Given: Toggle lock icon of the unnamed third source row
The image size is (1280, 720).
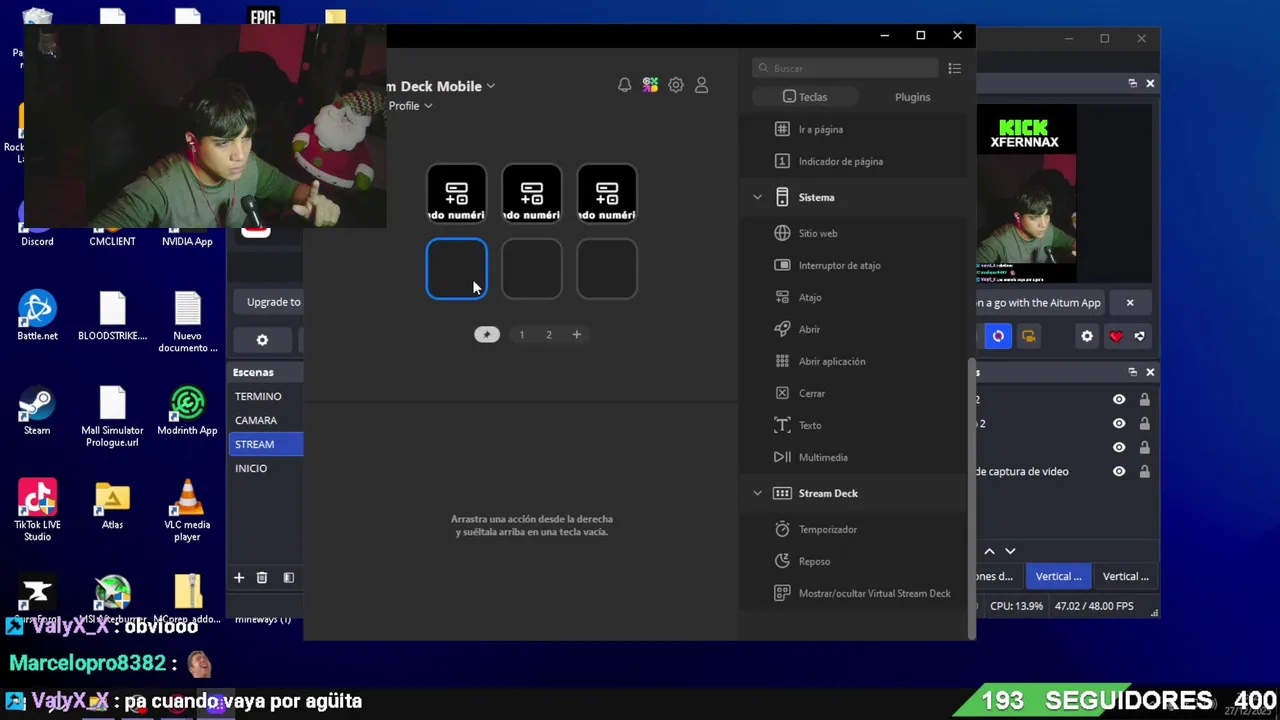Looking at the screenshot, I should (x=1144, y=447).
